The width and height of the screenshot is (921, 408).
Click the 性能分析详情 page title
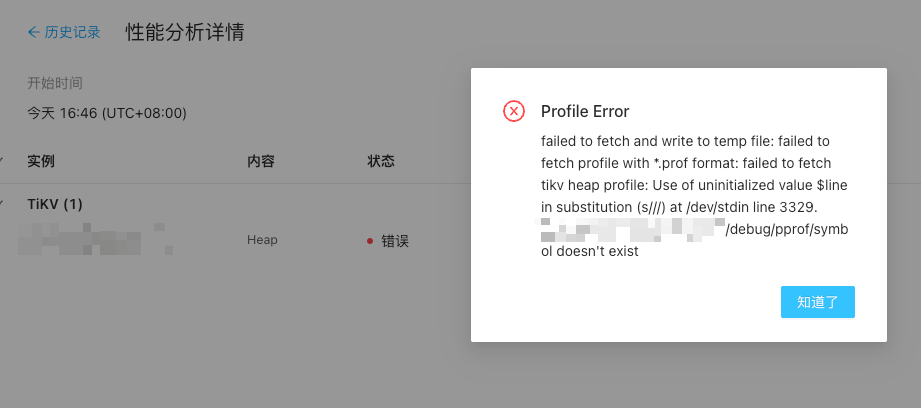[185, 32]
